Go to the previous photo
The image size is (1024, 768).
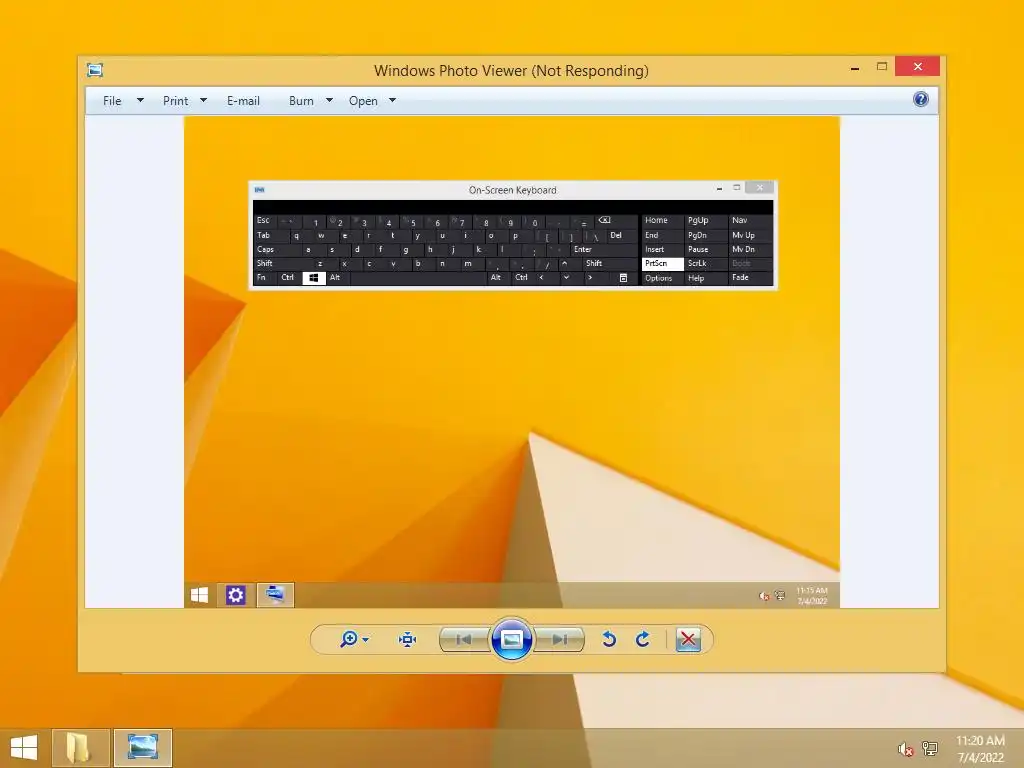(x=464, y=639)
